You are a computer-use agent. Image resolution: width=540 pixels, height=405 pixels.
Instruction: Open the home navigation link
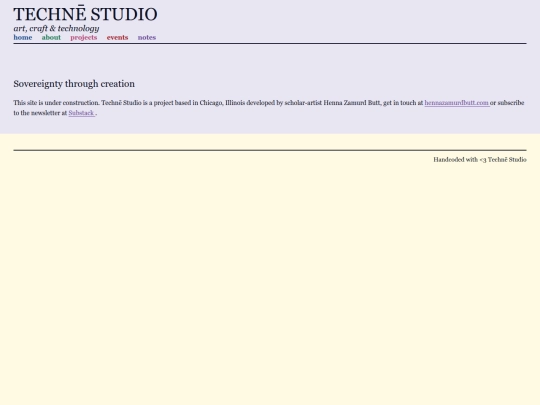[23, 38]
